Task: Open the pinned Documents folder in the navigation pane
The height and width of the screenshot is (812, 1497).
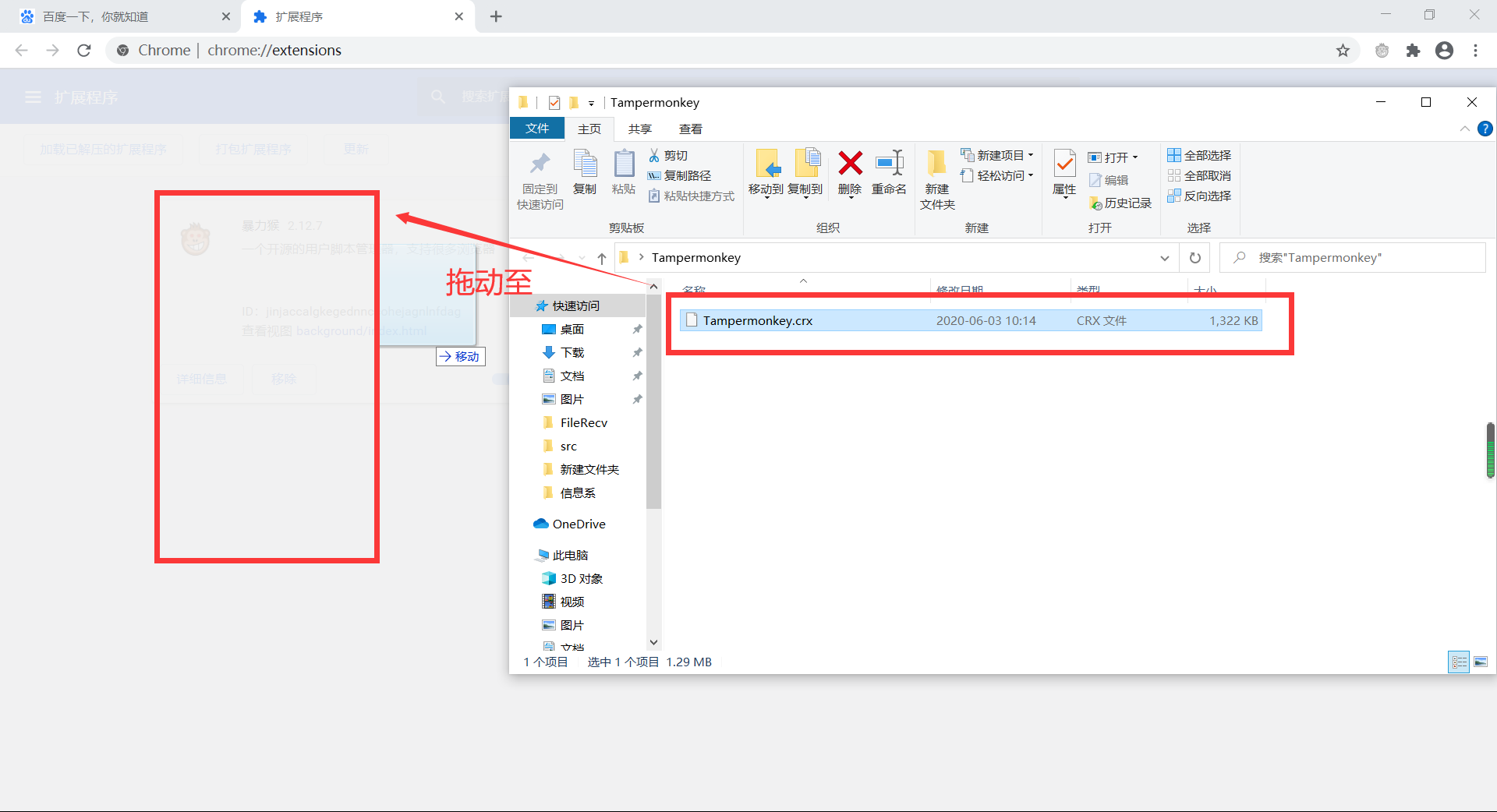Action: tap(572, 376)
